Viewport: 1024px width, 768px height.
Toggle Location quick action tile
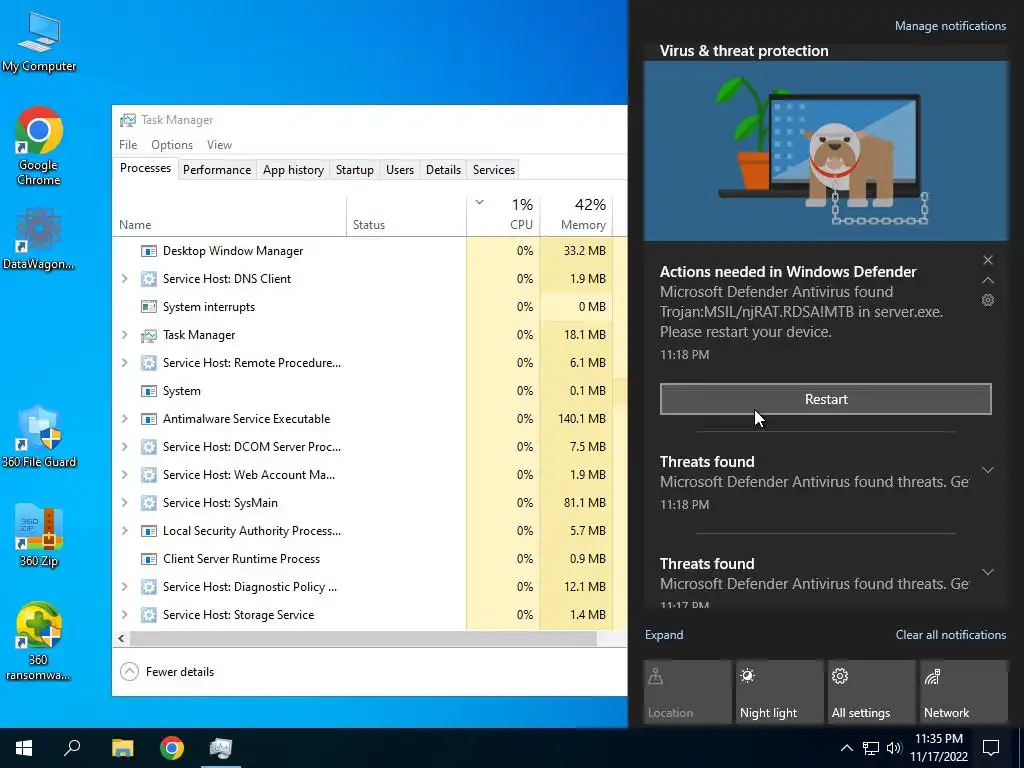pos(688,692)
